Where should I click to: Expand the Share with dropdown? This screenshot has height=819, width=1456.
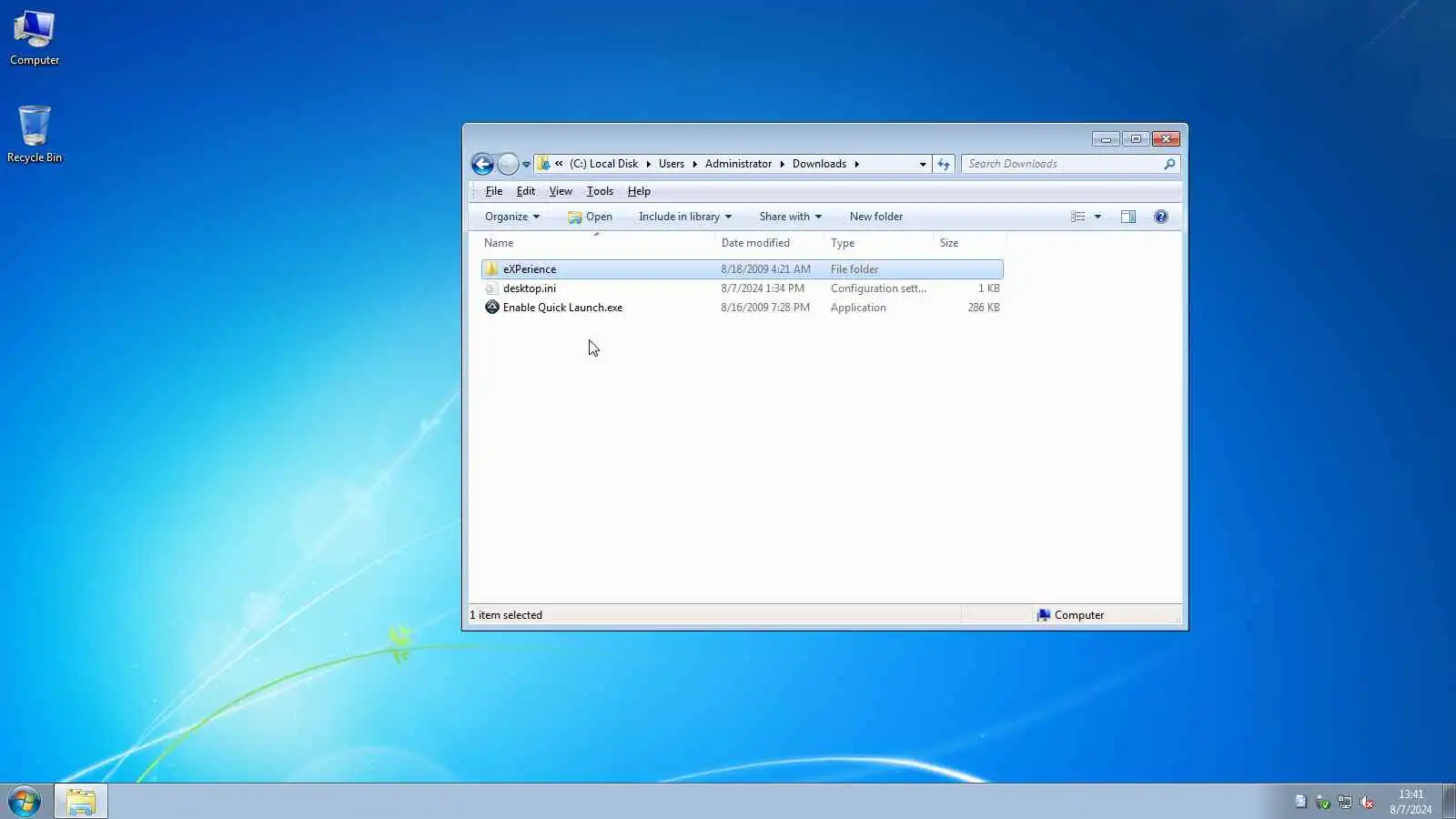click(x=791, y=217)
